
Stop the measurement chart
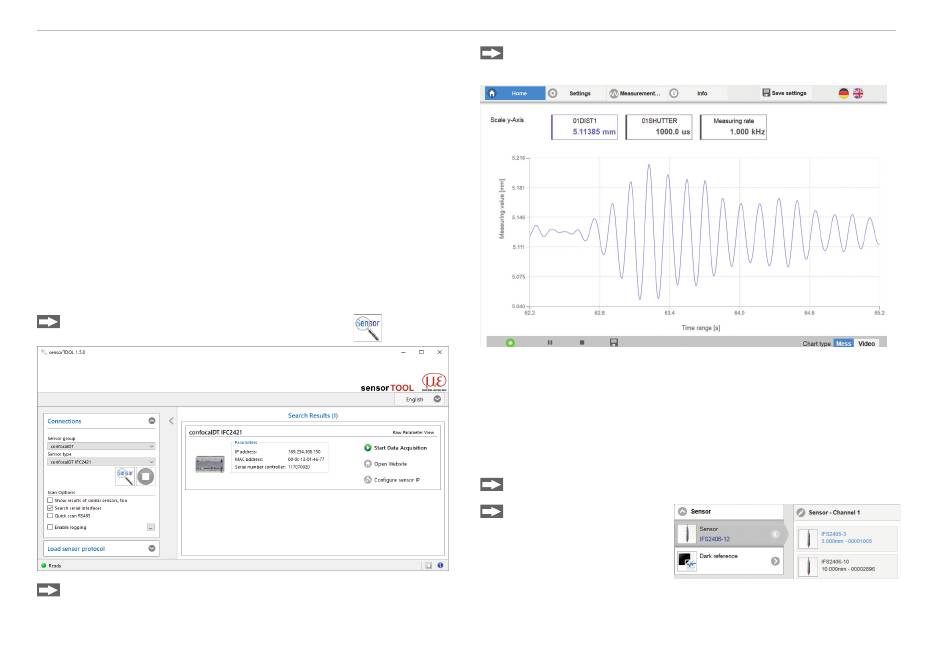coord(582,343)
